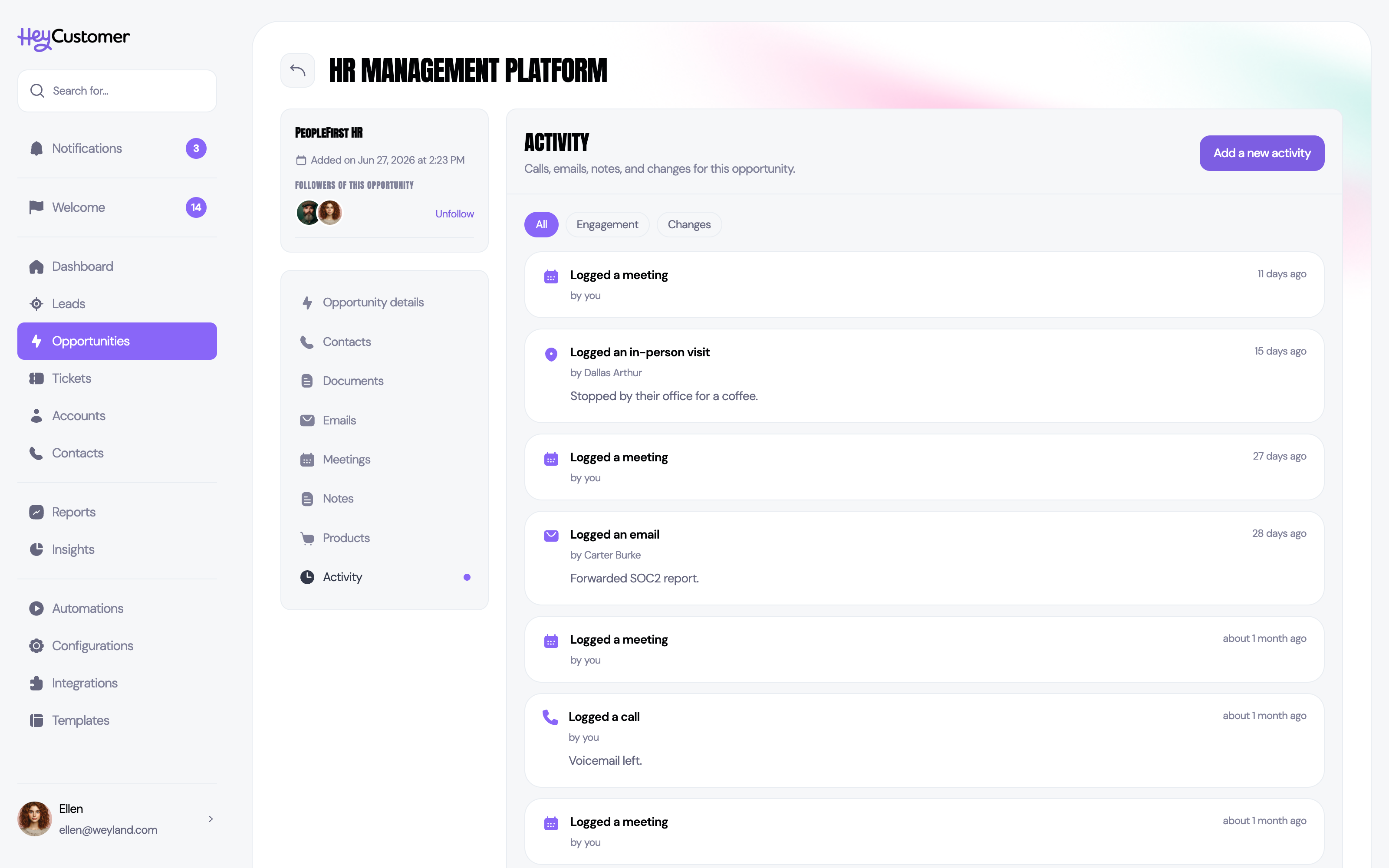Click the Welcome count badge 14
This screenshot has width=1389, height=868.
tap(196, 207)
